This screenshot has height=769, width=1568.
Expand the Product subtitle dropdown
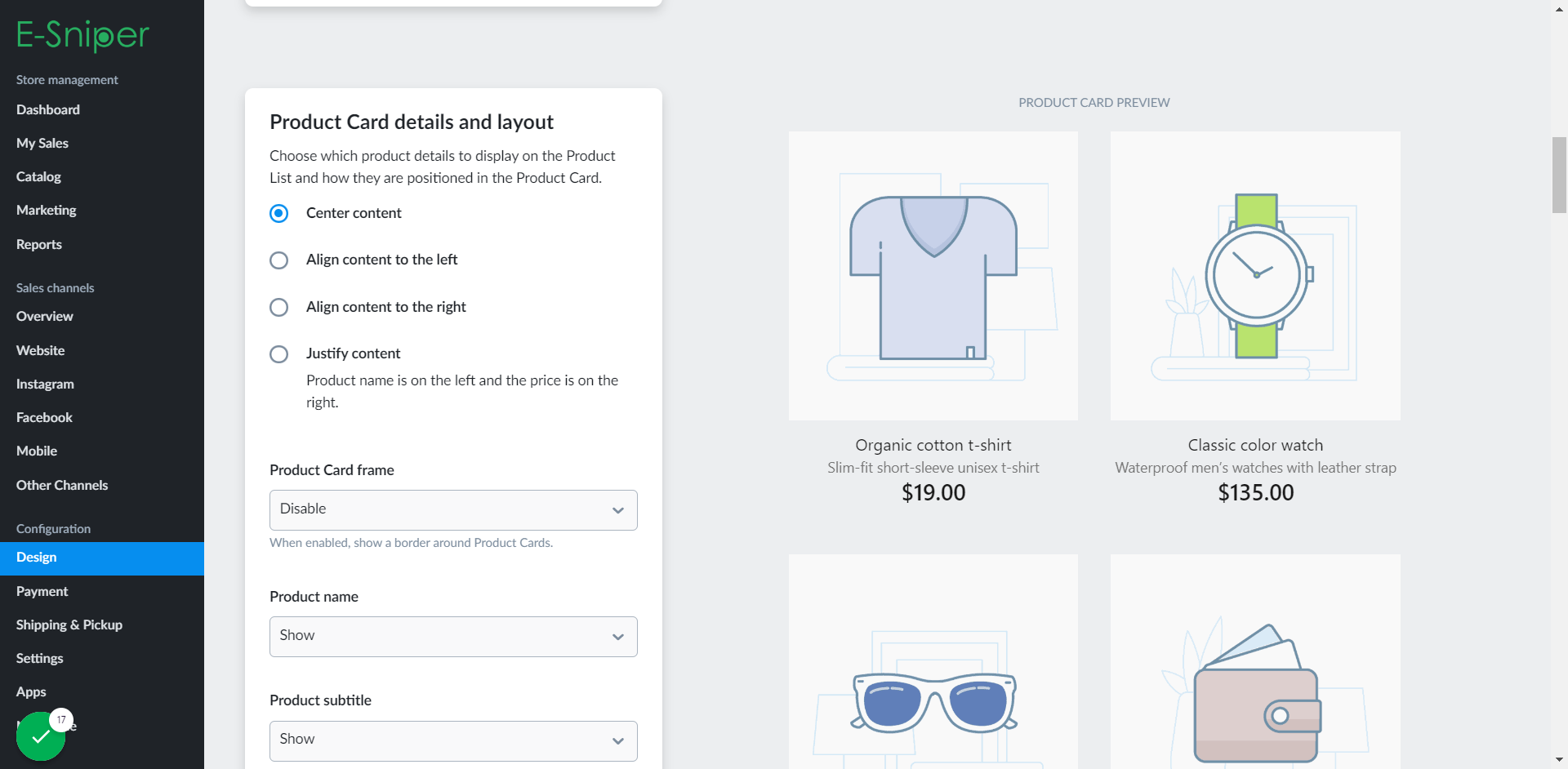tap(453, 740)
